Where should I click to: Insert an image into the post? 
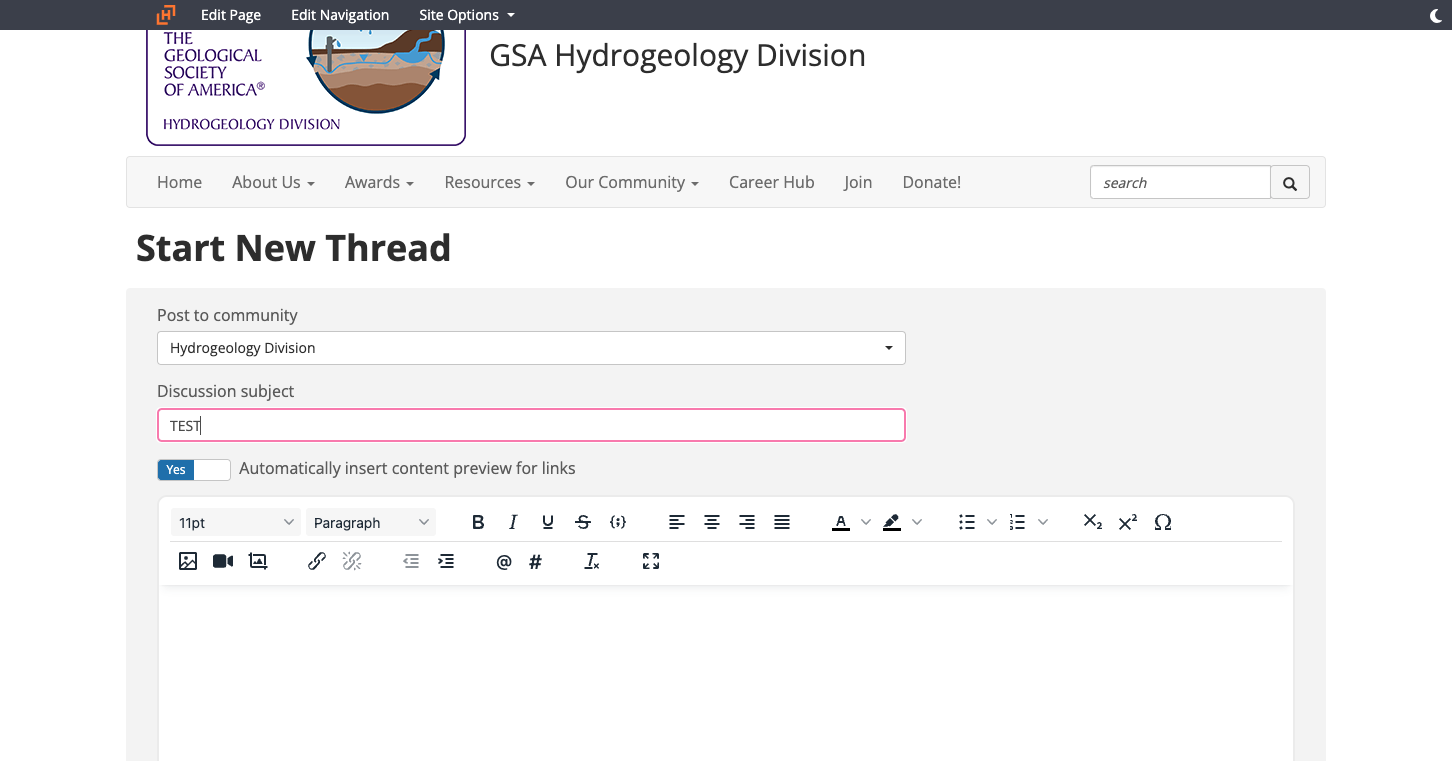coord(188,562)
